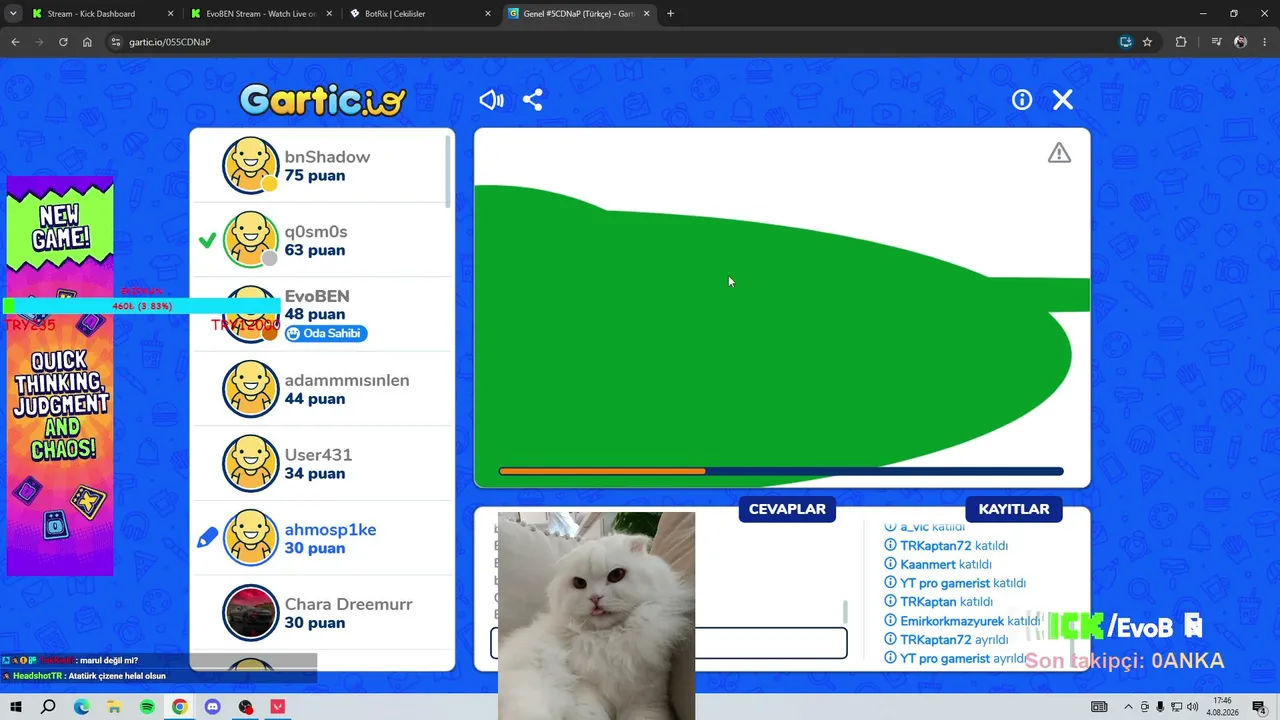Click 'Kaanmert katıldı' log entry
This screenshot has height=720, width=1280.
938,564
